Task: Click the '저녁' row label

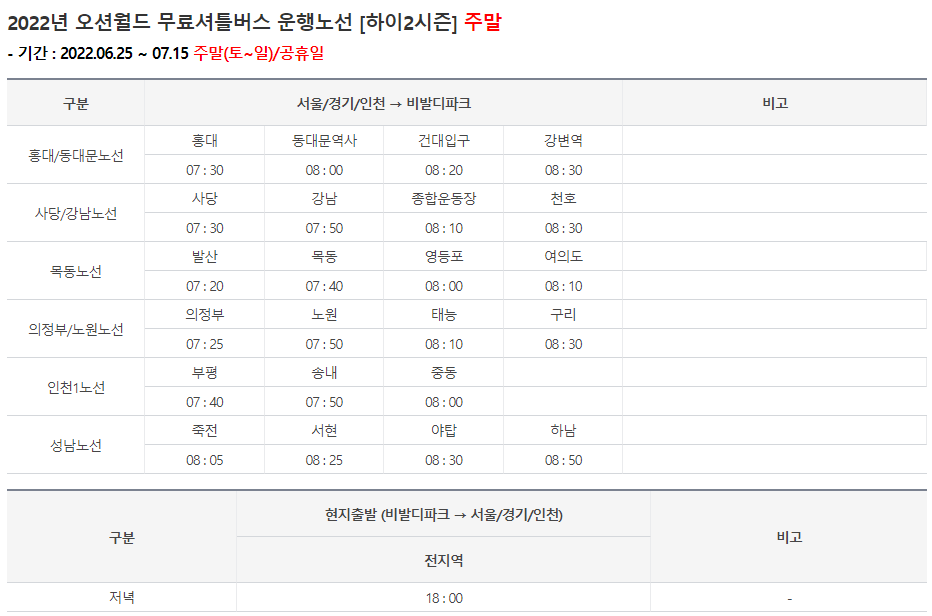Action: pyautogui.click(x=122, y=598)
